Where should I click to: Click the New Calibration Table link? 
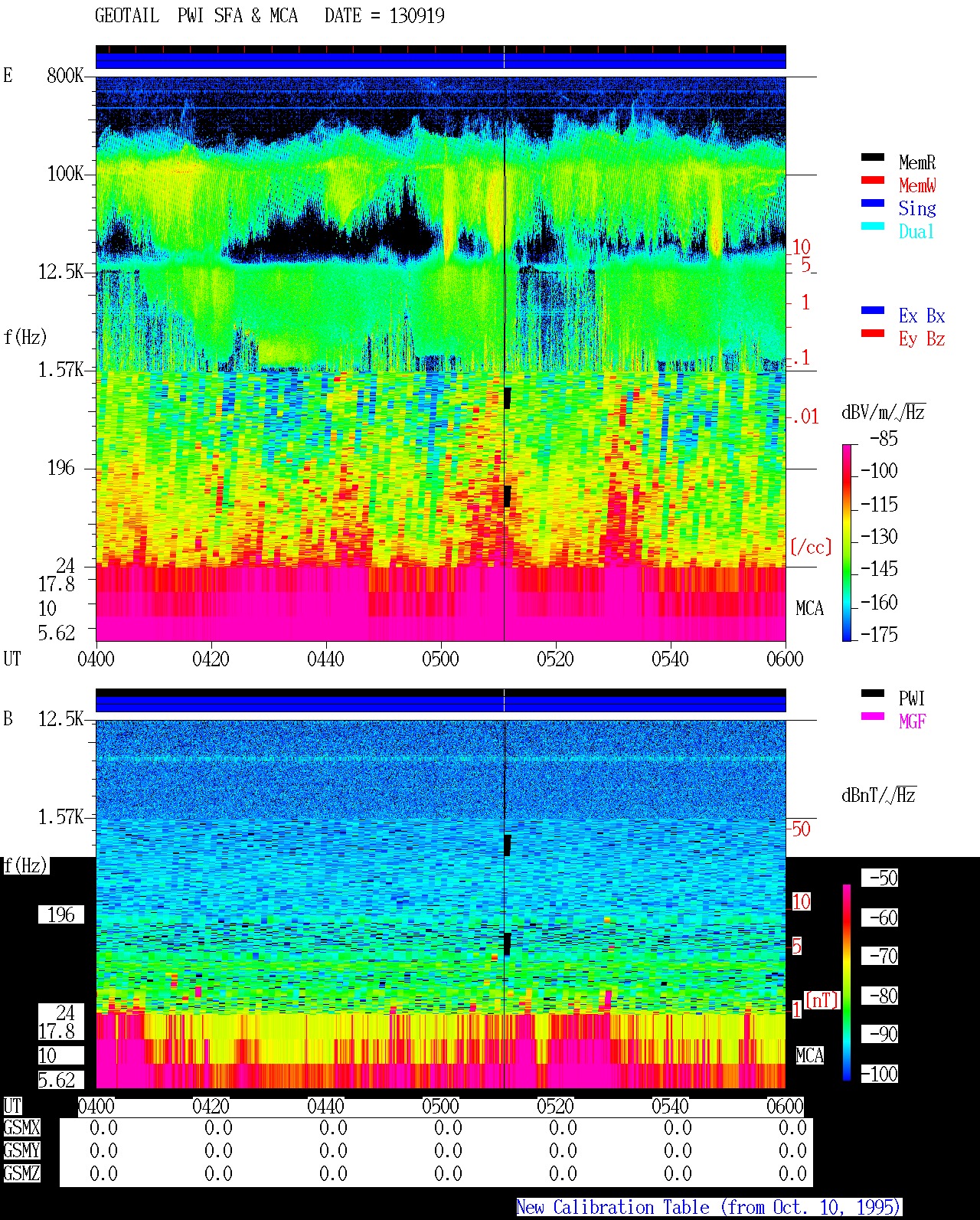click(709, 1208)
